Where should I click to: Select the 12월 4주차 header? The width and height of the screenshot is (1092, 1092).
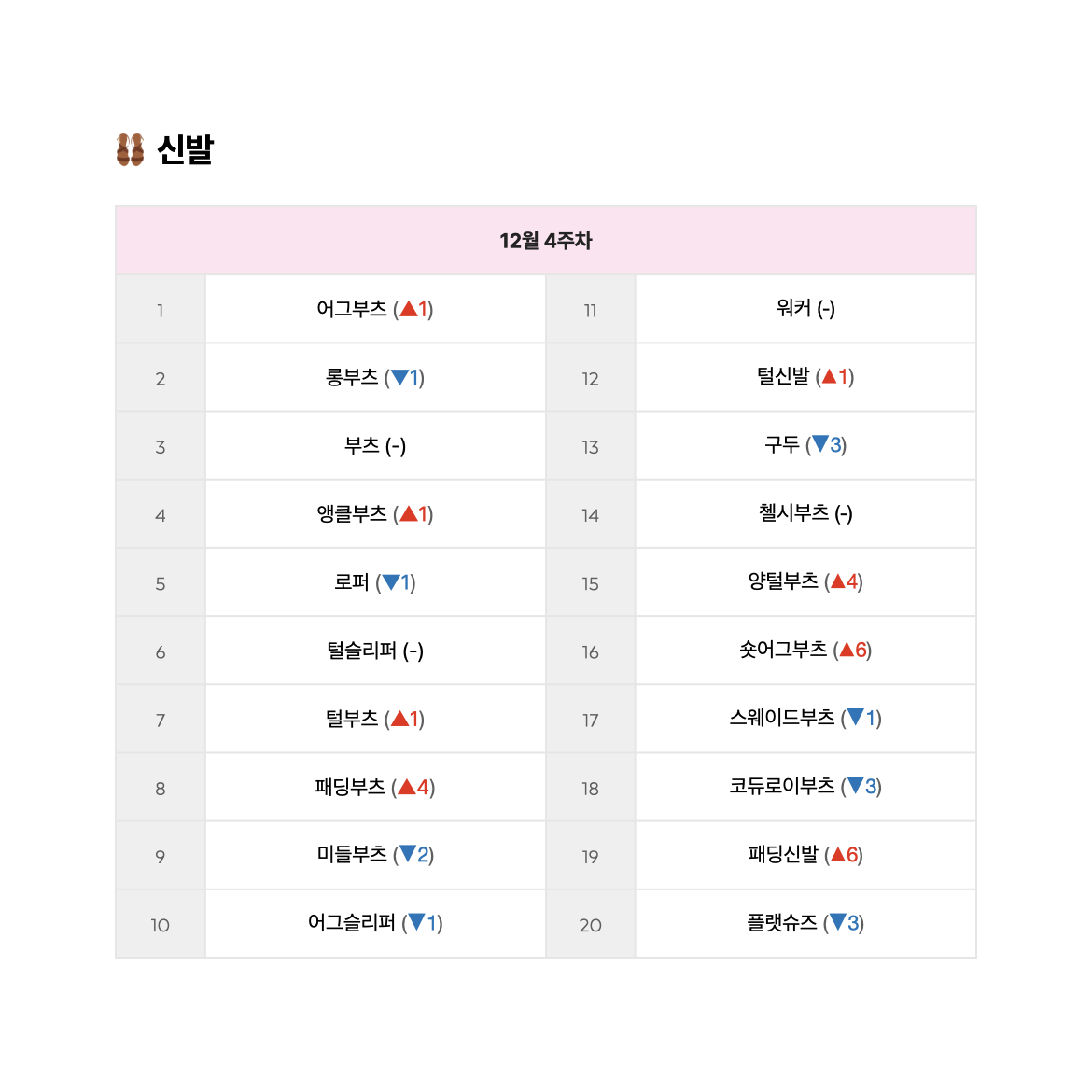point(546,241)
